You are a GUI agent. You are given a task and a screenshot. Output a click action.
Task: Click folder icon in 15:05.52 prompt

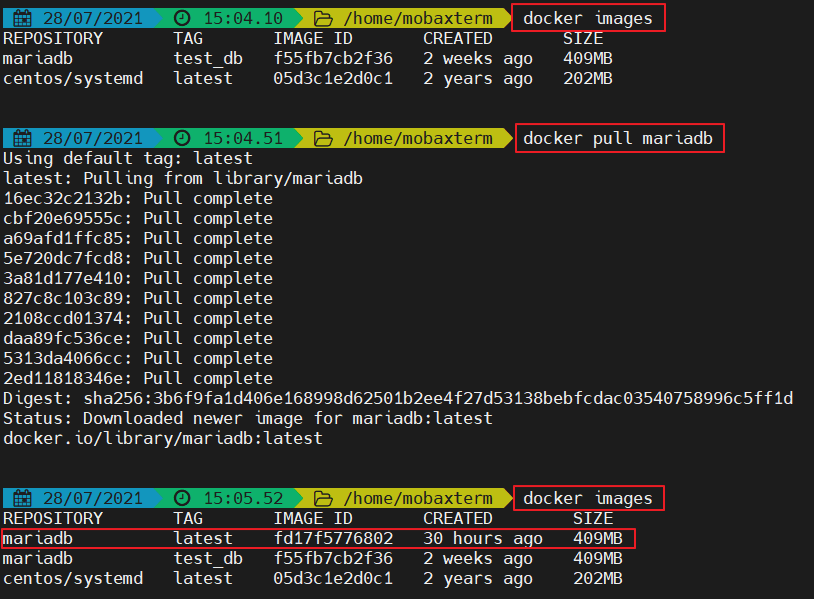point(323,499)
